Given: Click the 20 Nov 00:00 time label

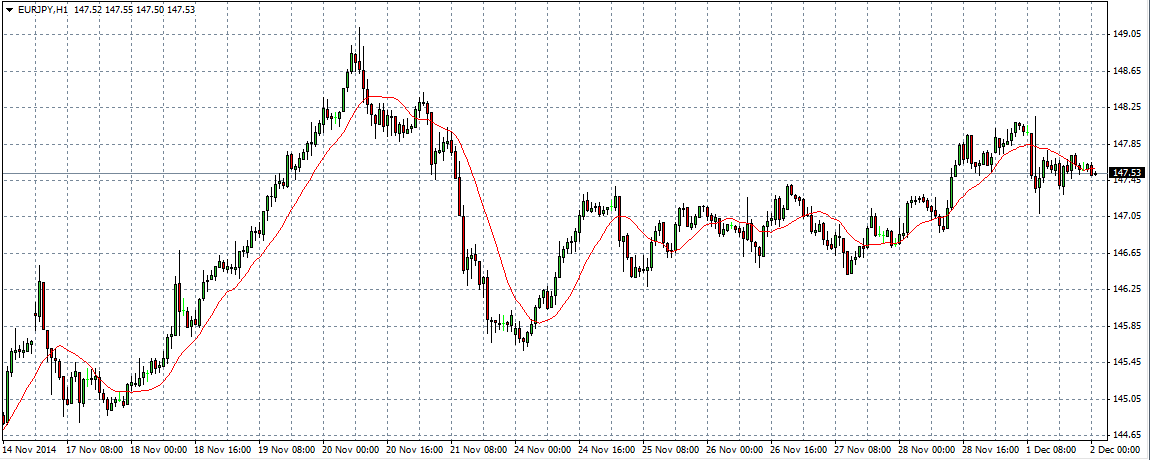Looking at the screenshot, I should [x=350, y=451].
